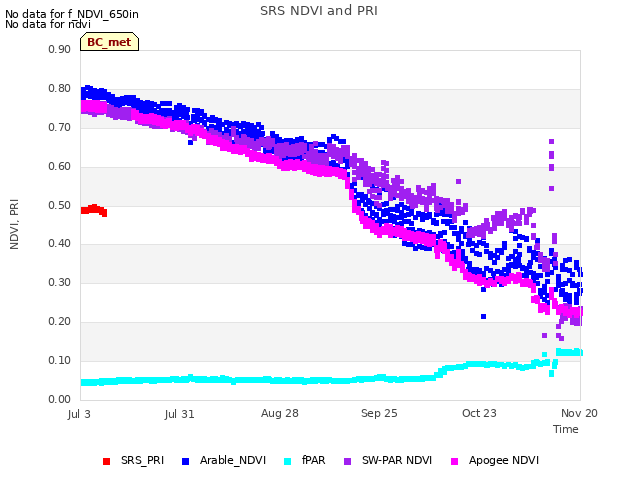The image size is (640, 480).
Task: Click the 0.30 y-axis tick label
Action: tap(60, 282)
